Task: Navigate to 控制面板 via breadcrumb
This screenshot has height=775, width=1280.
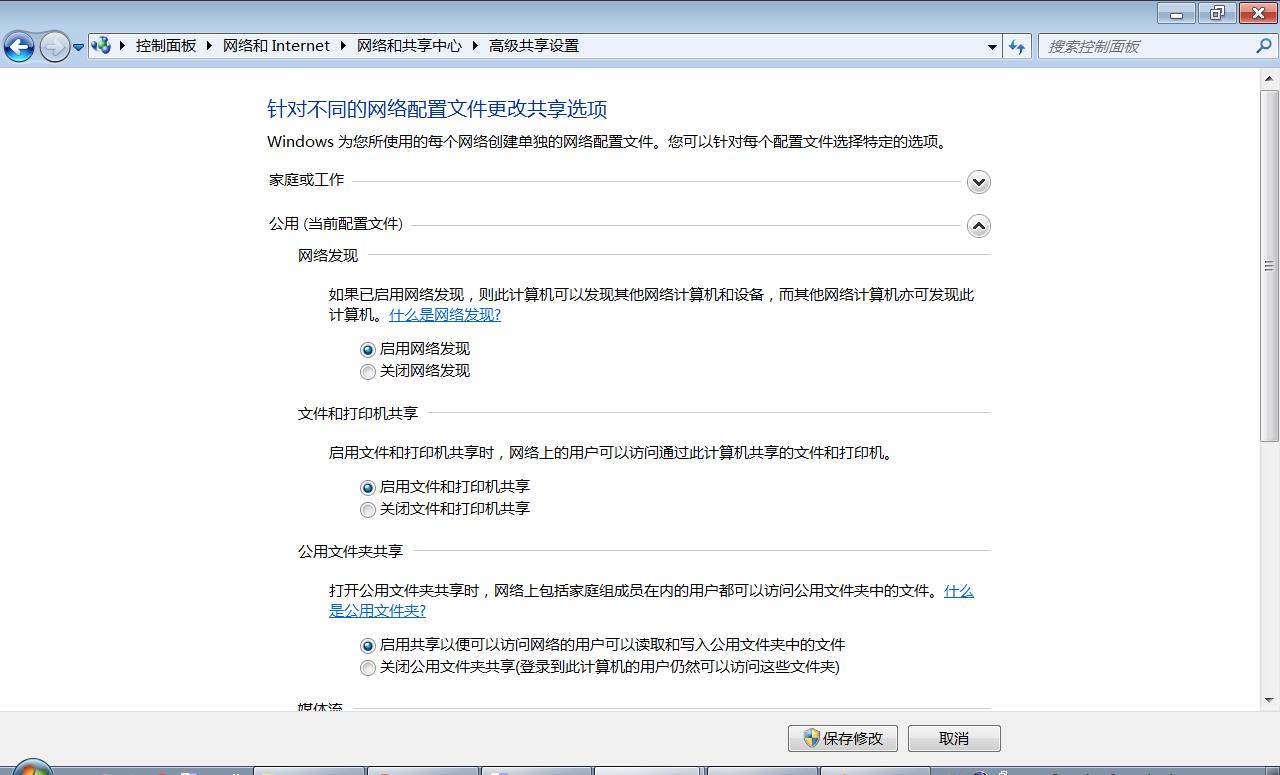Action: (x=166, y=45)
